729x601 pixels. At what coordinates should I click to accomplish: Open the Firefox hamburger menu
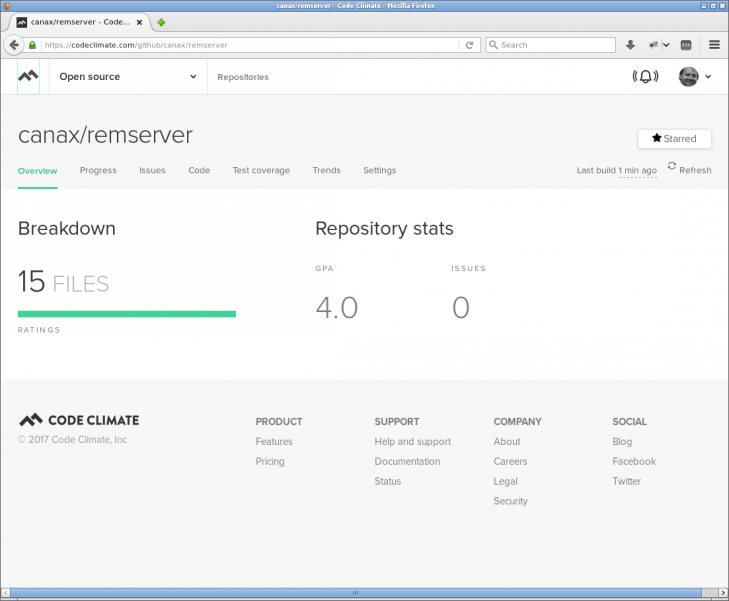[x=714, y=45]
